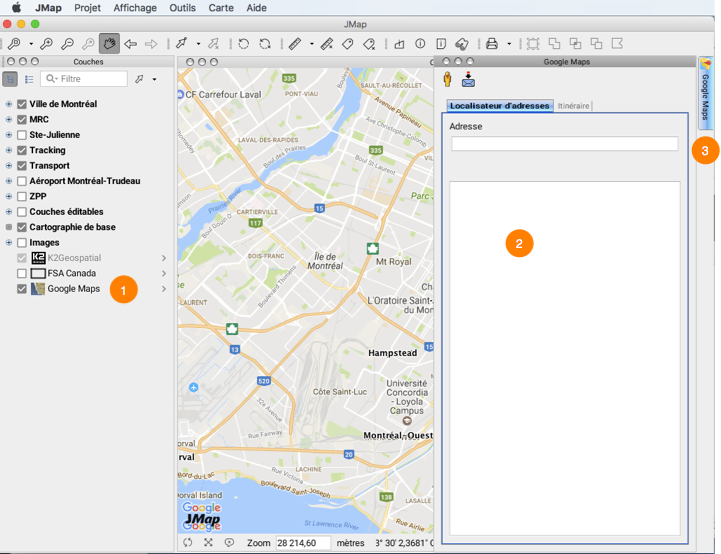This screenshot has height=554, width=721.
Task: Click the zoom out magnifier tool
Action: click(x=67, y=44)
